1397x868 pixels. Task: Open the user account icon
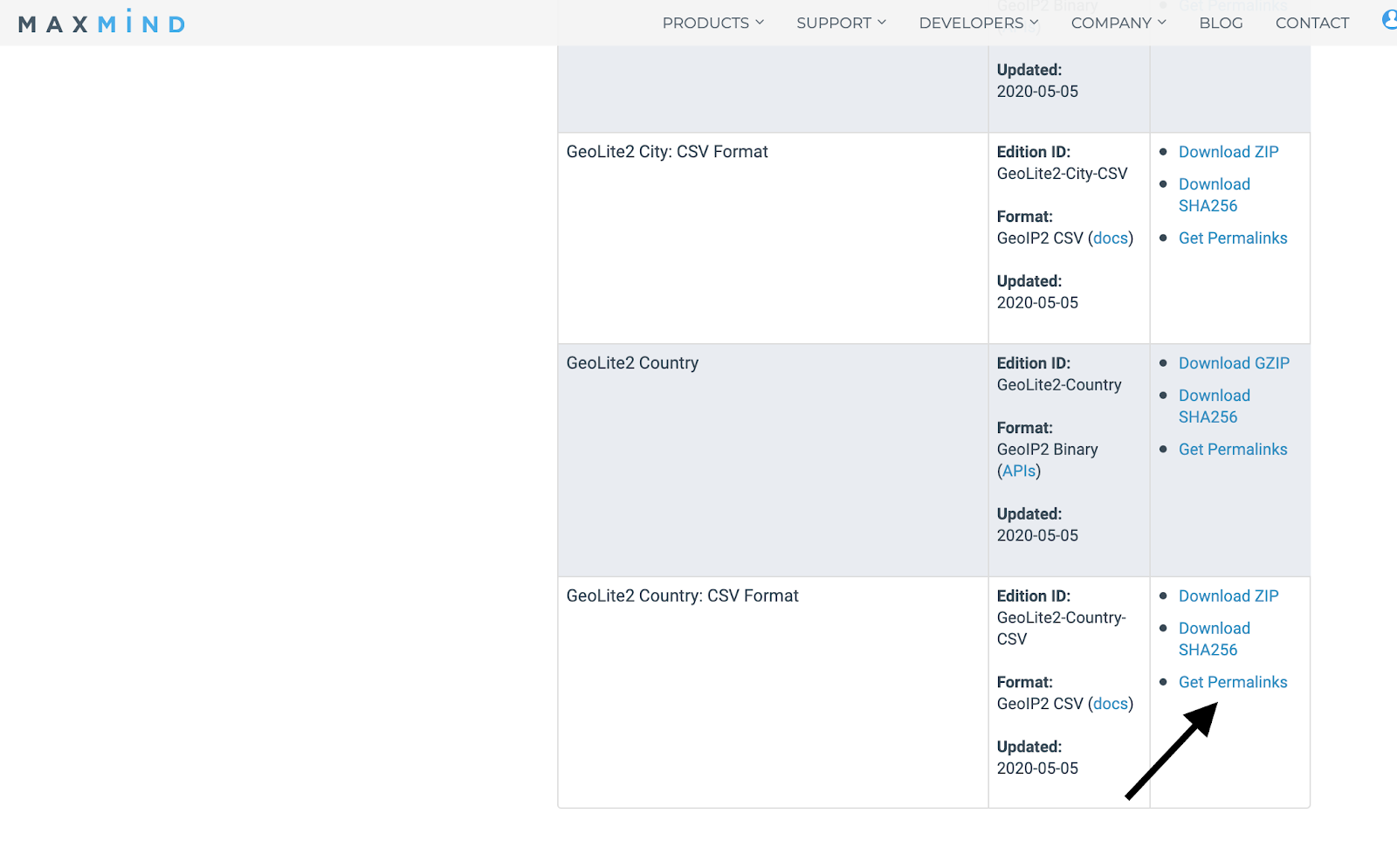pos(1389,20)
